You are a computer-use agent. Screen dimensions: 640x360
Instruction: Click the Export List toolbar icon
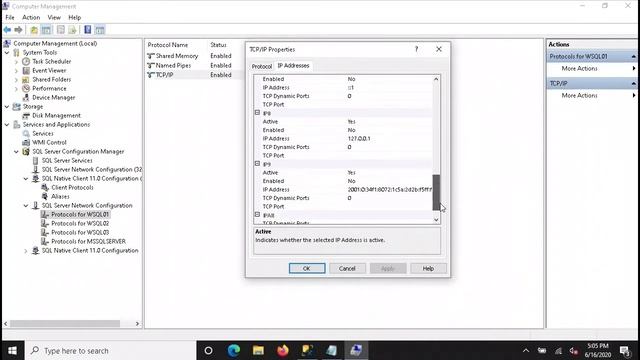(x=72, y=30)
